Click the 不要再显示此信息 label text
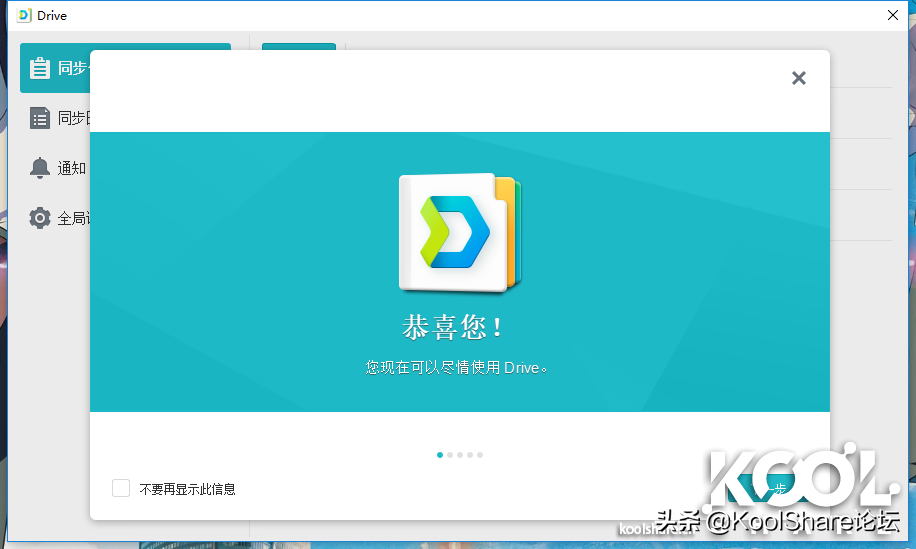The height and width of the screenshot is (549, 916). coord(187,489)
